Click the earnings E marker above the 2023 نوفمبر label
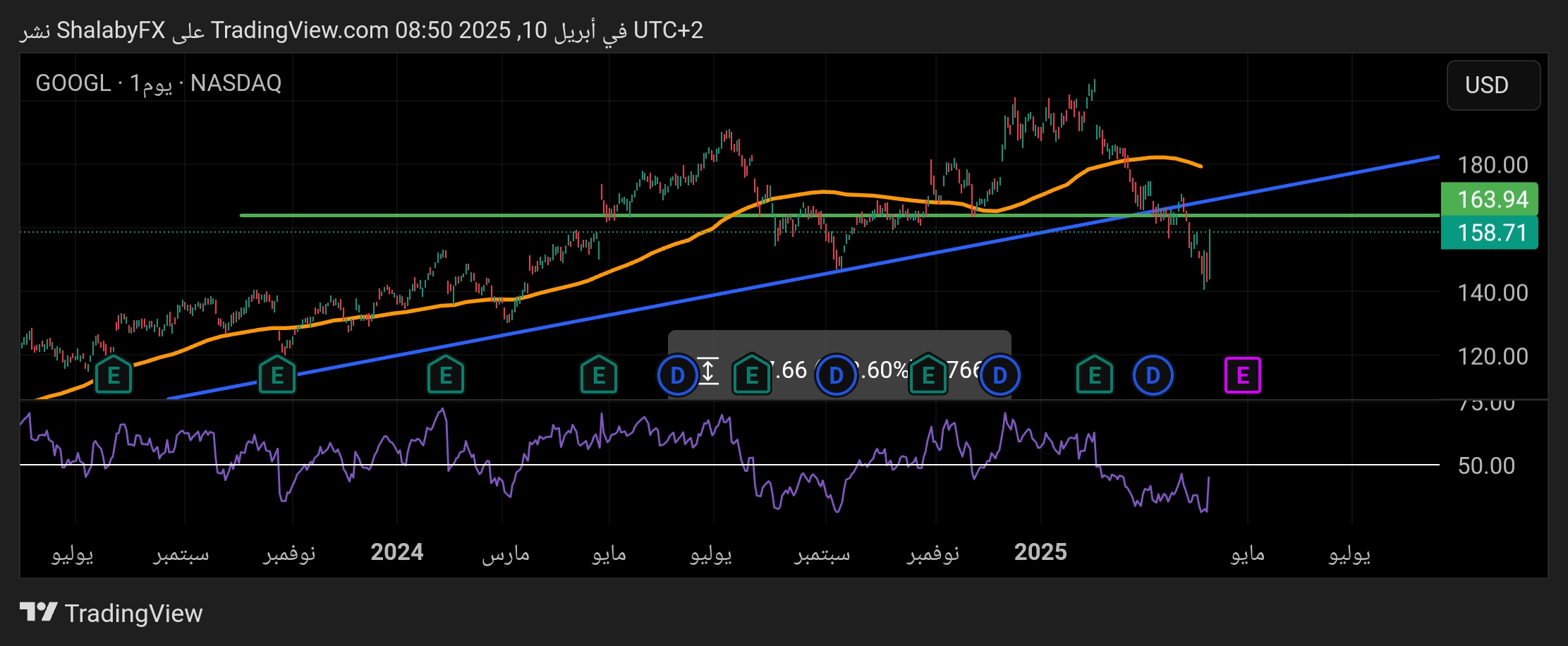 point(277,375)
